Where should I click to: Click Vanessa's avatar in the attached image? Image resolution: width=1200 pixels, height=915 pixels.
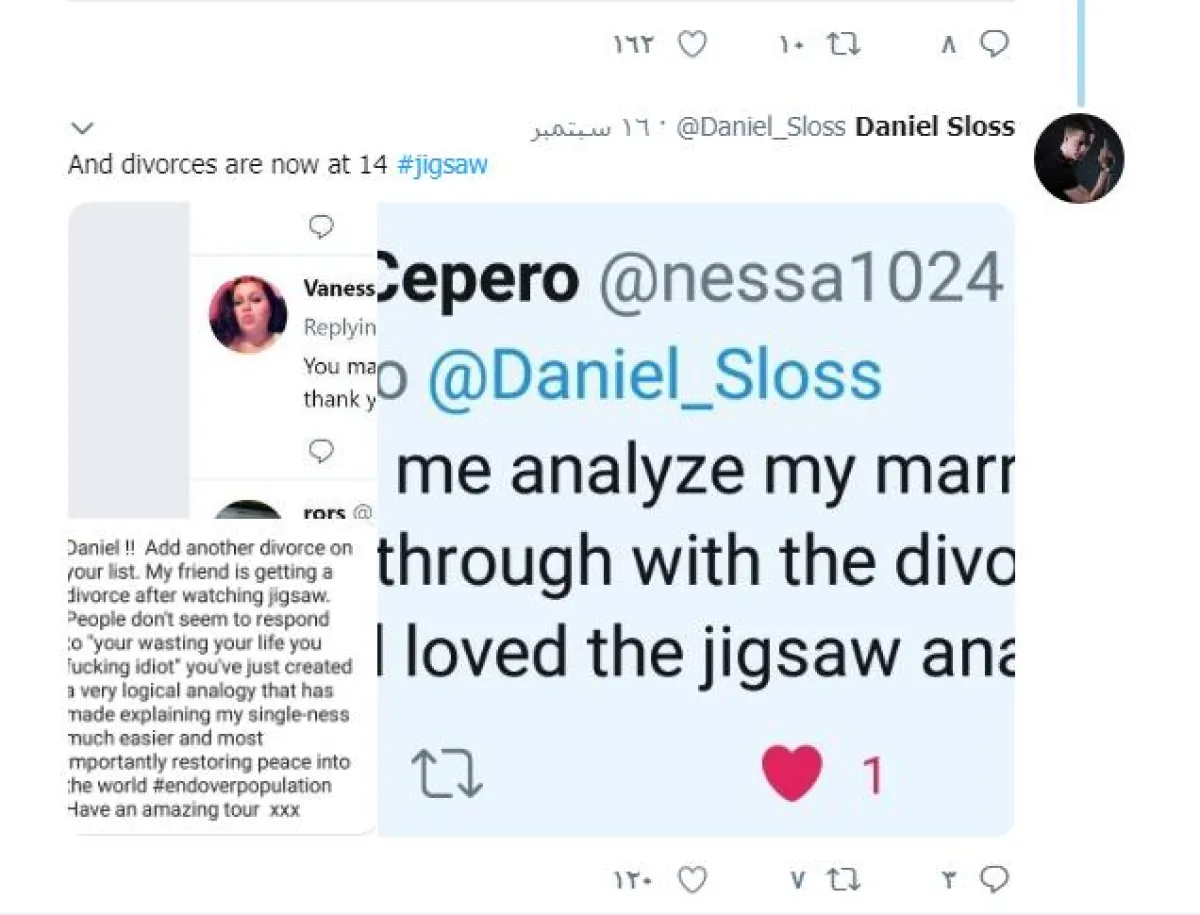(x=248, y=314)
